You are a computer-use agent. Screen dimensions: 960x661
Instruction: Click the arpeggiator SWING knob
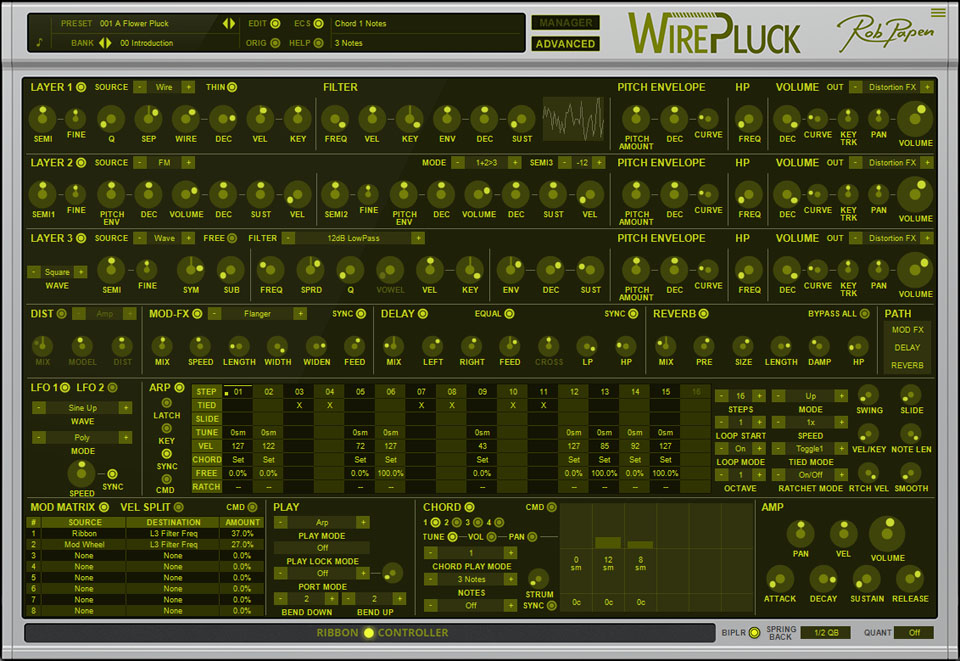point(869,395)
